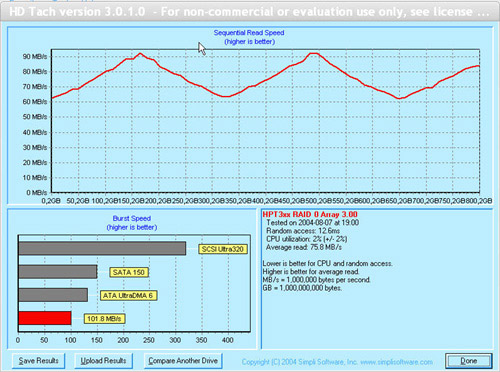The image size is (500, 372).
Task: Upload Results to the website
Action: 103,361
